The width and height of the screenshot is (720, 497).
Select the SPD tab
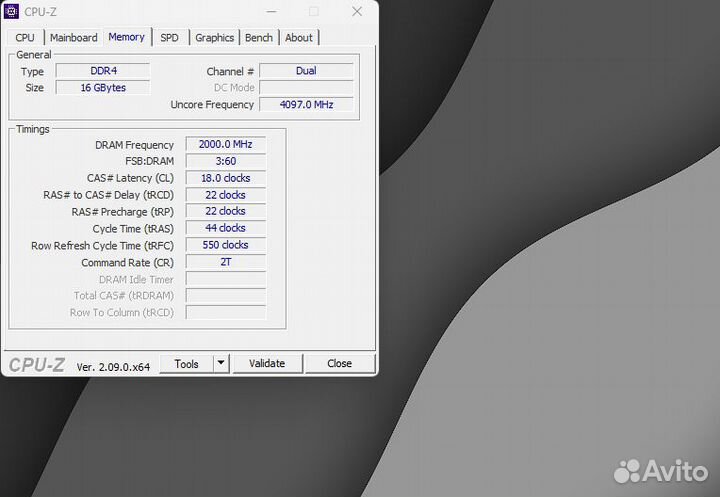coord(170,38)
